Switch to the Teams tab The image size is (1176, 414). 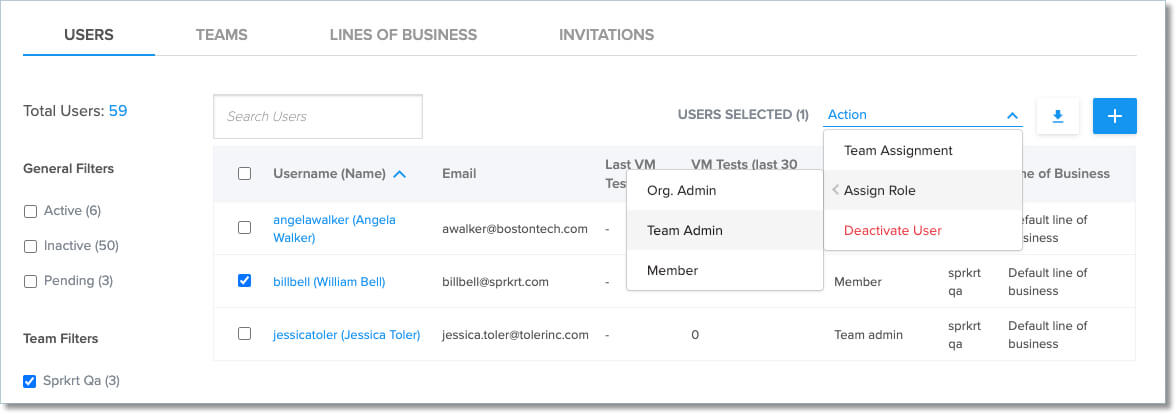[221, 35]
